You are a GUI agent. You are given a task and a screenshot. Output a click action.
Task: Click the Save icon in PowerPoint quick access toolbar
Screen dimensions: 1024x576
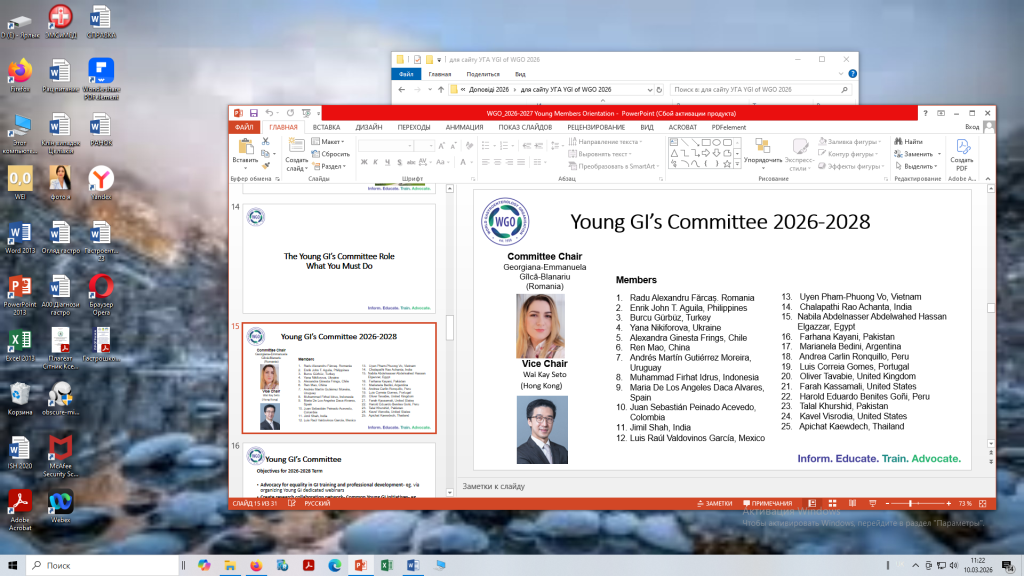[254, 113]
